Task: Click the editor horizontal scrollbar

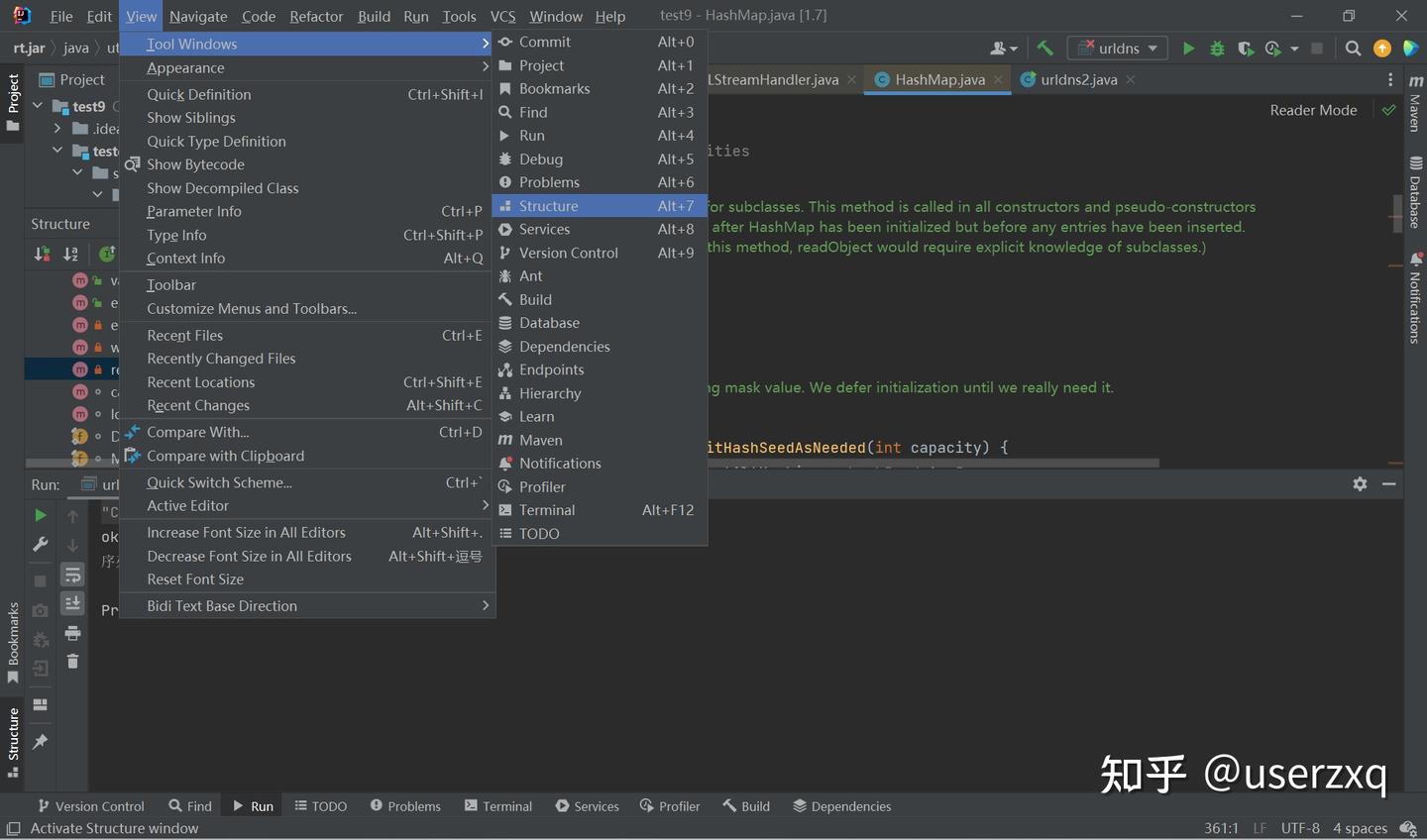Action: tap(932, 463)
